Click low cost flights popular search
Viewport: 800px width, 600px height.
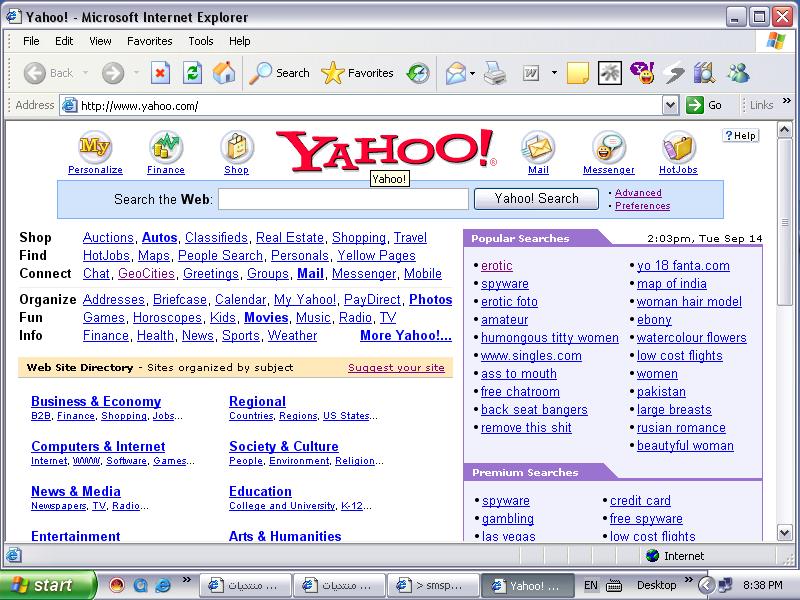point(680,356)
